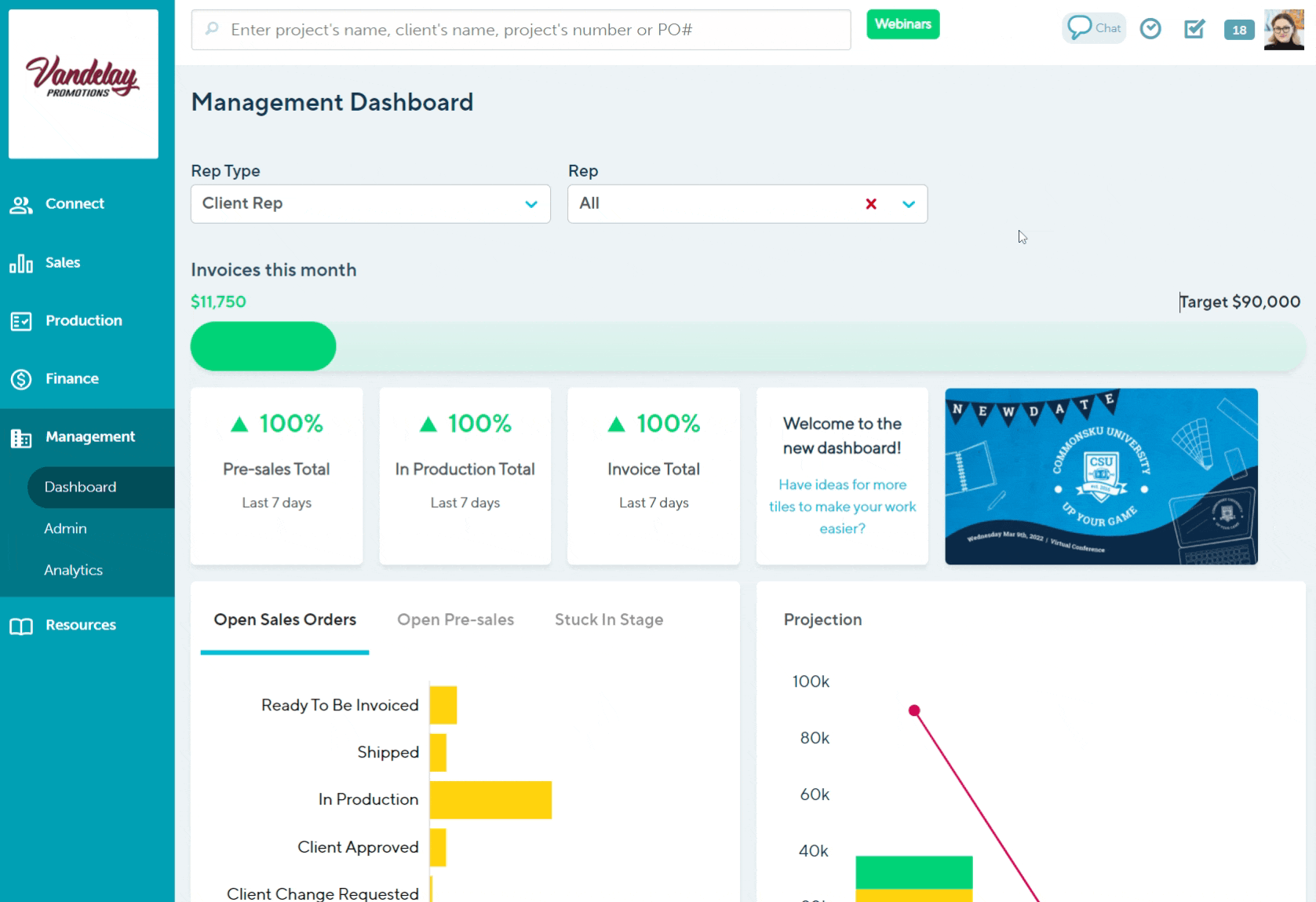Viewport: 1316px width, 902px height.
Task: Switch to the Stuck In Stage tab
Action: pyautogui.click(x=608, y=619)
